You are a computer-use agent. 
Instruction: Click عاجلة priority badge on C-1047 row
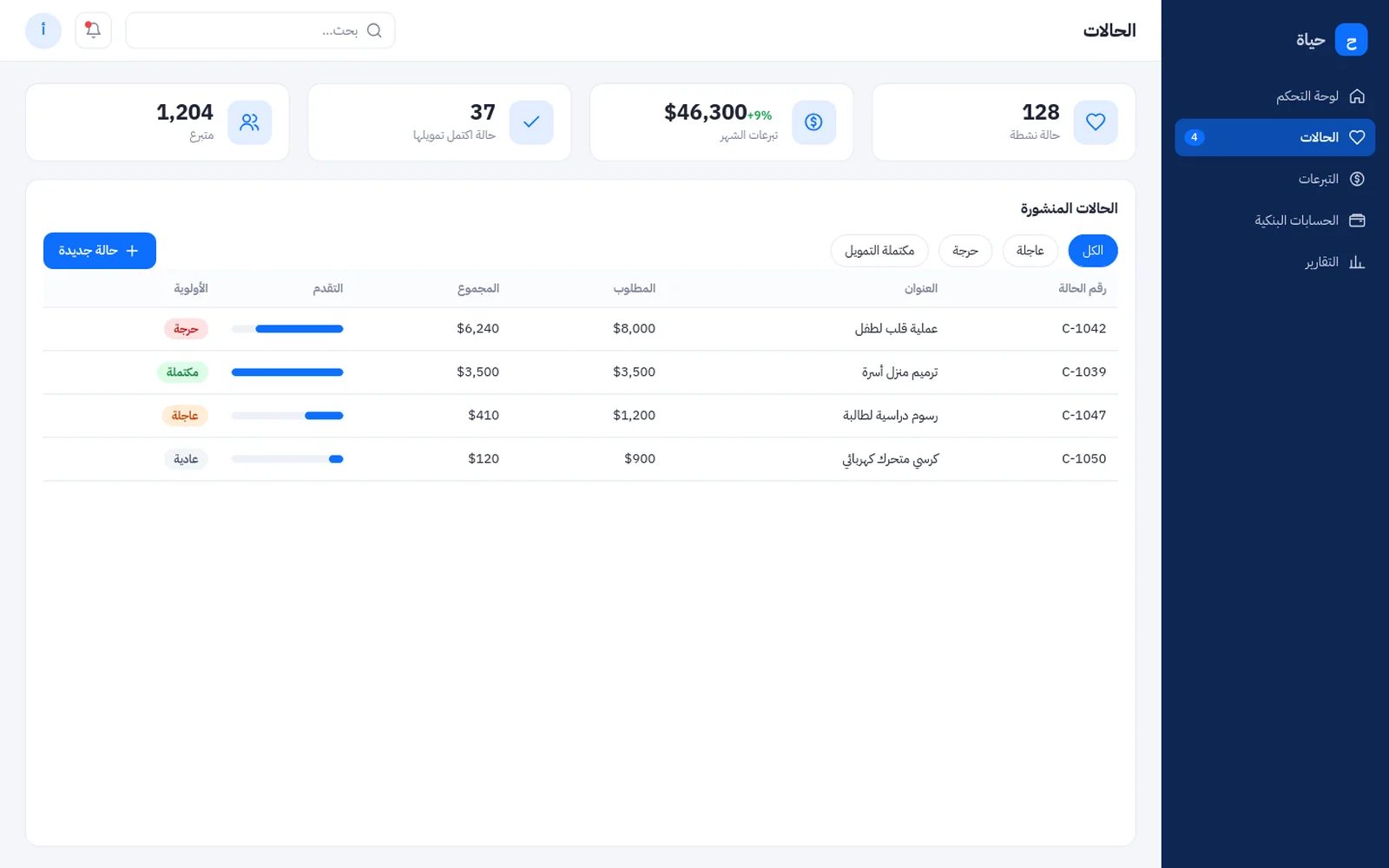pyautogui.click(x=185, y=416)
